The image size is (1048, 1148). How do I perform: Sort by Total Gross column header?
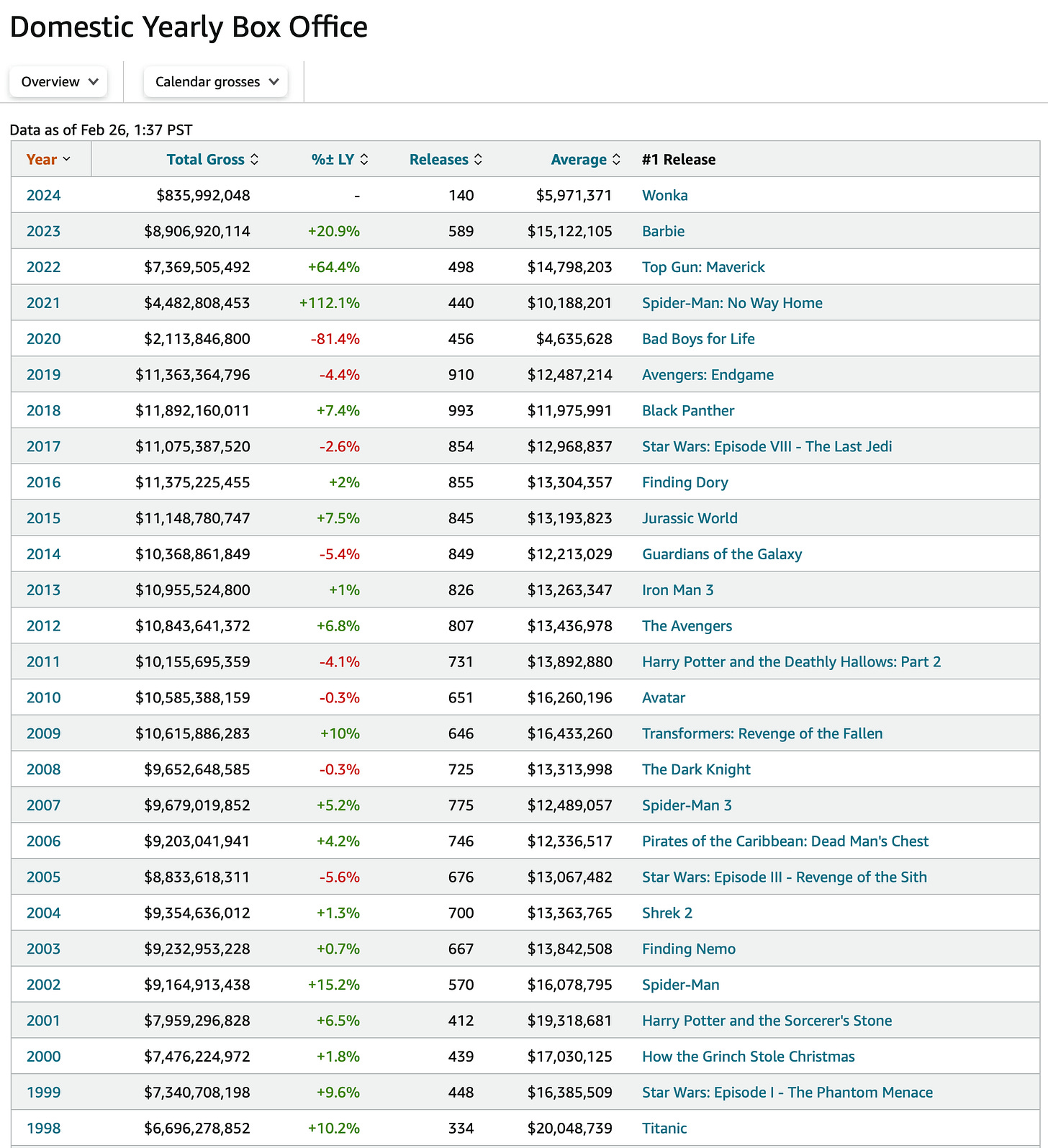click(x=212, y=160)
